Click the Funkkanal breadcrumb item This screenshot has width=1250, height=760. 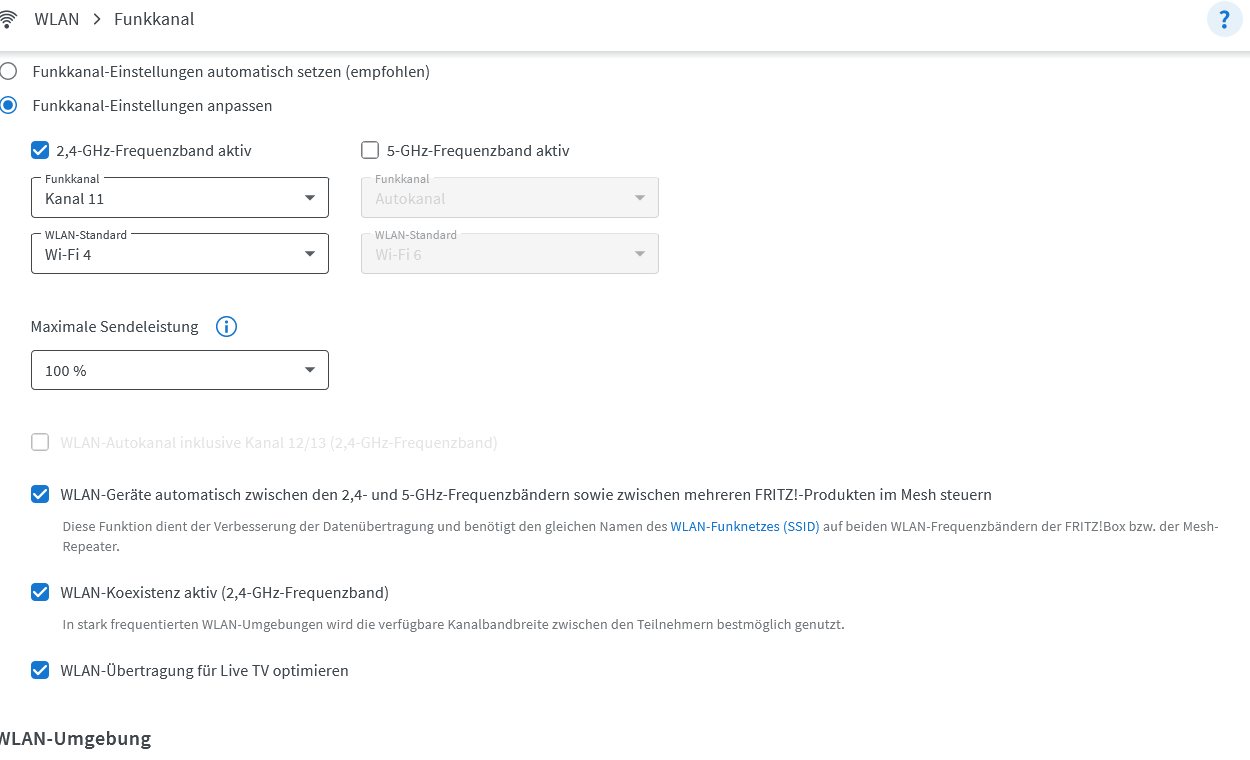[x=154, y=19]
